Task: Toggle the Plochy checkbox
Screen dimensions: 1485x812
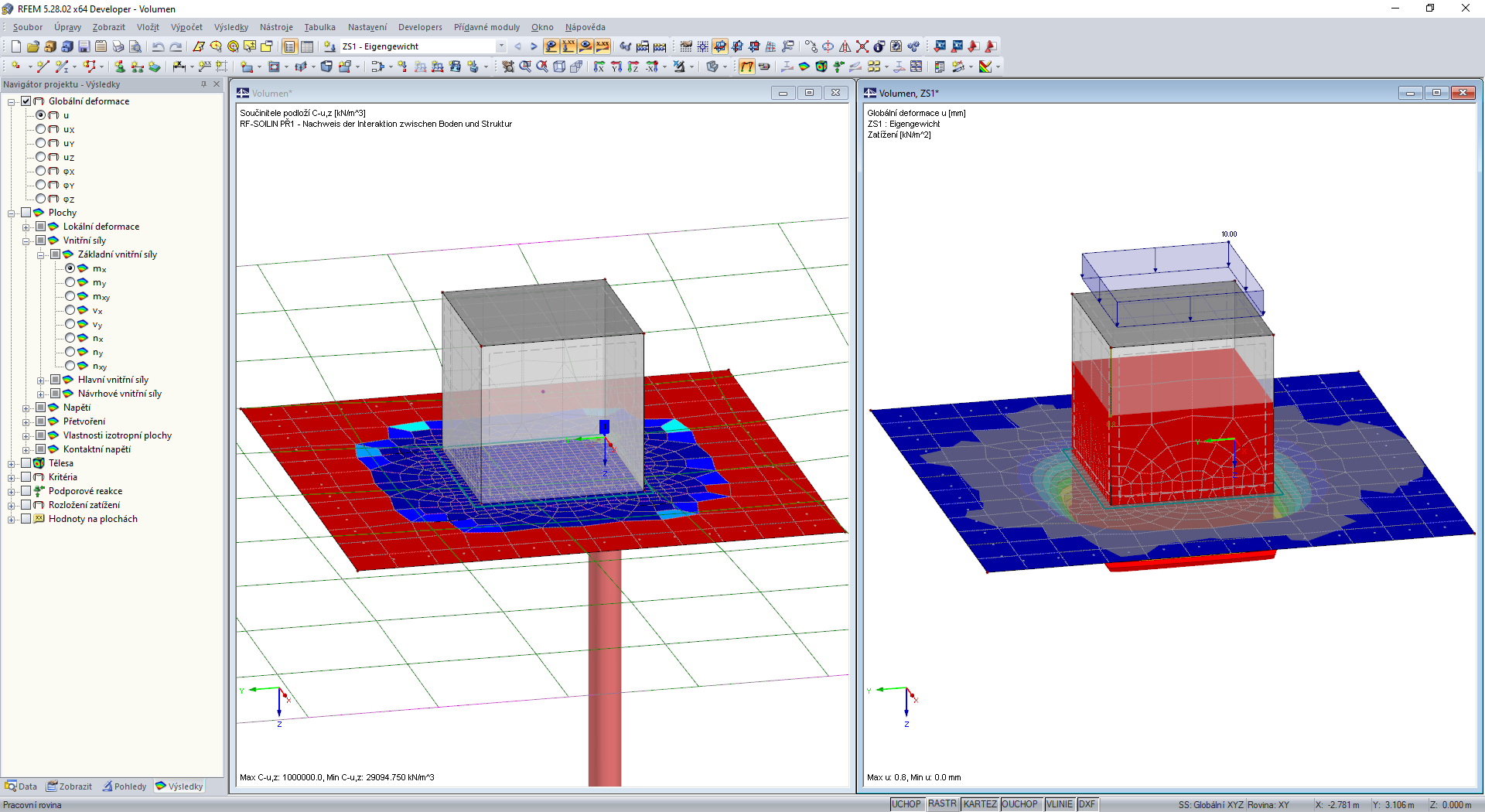Action: pos(26,213)
